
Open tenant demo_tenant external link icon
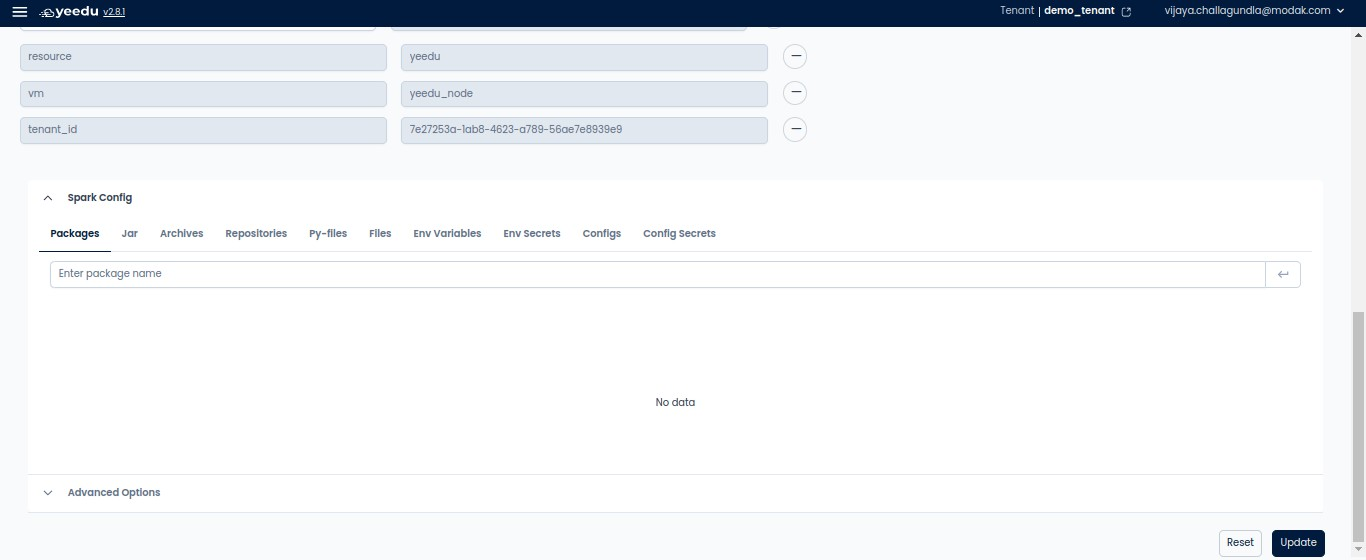(1127, 11)
